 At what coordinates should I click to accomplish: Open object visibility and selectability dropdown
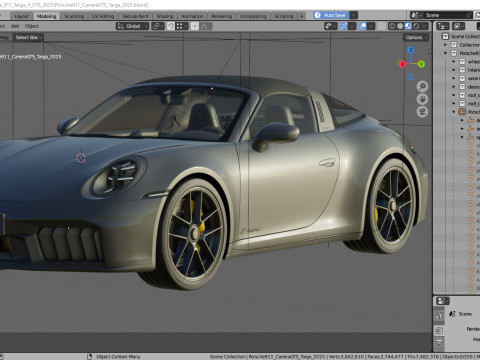tap(330, 26)
